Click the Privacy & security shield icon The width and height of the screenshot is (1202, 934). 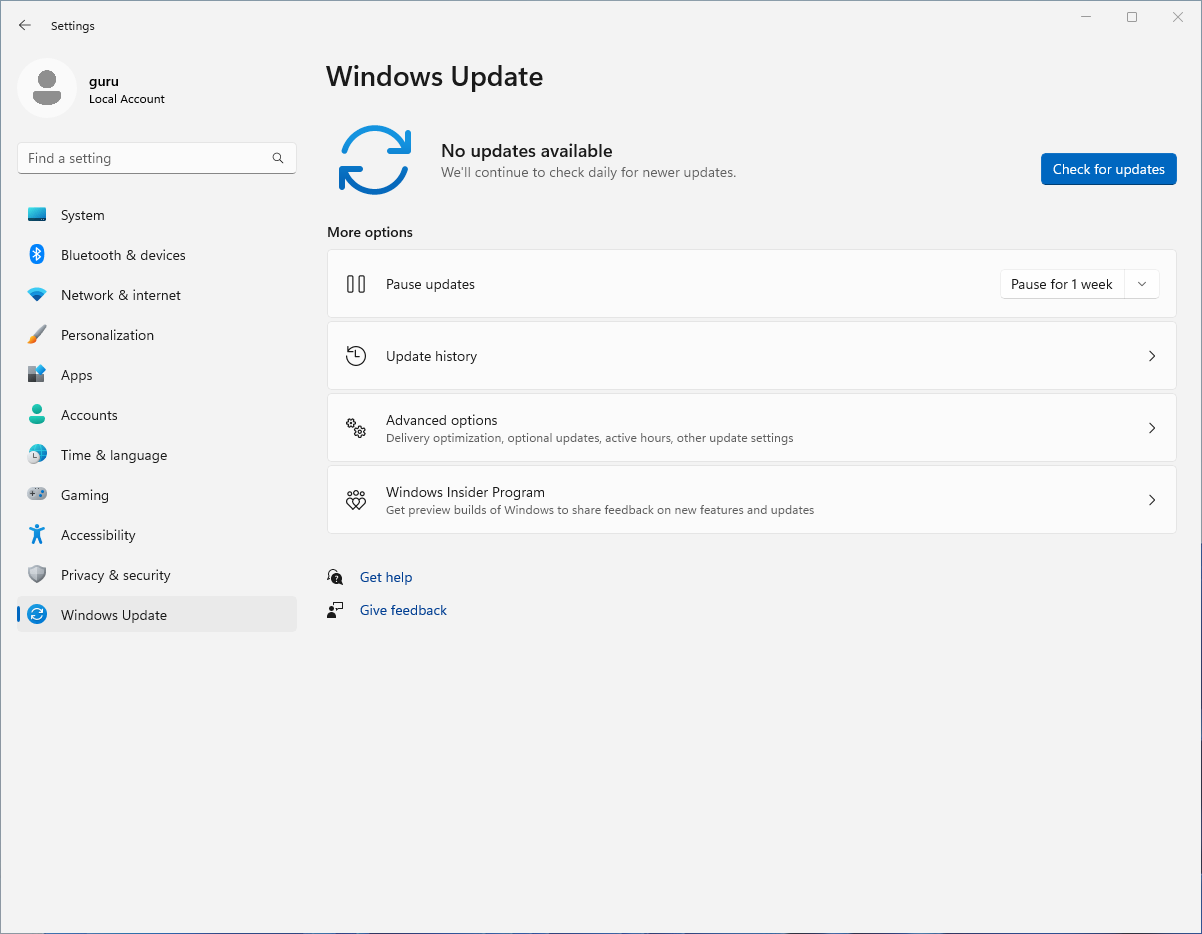pyautogui.click(x=37, y=575)
